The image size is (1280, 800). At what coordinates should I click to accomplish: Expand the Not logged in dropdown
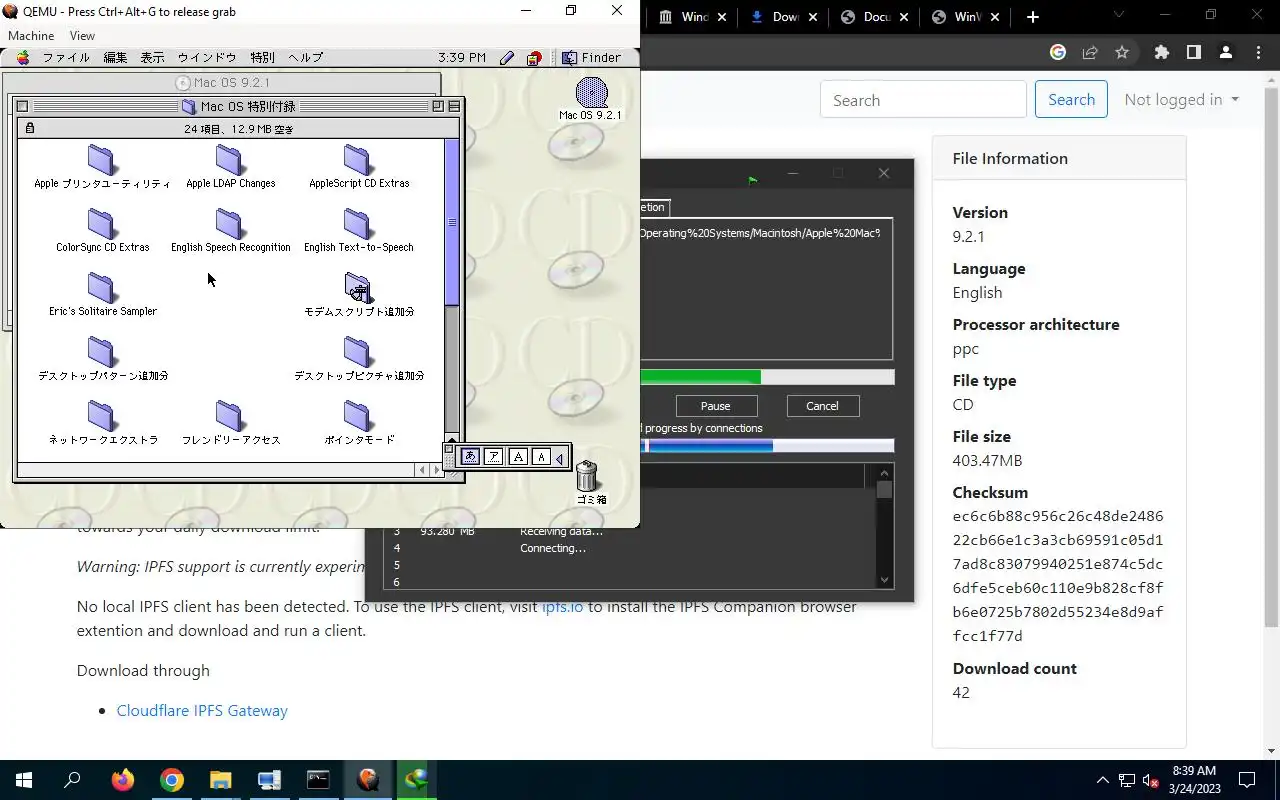(x=1181, y=100)
